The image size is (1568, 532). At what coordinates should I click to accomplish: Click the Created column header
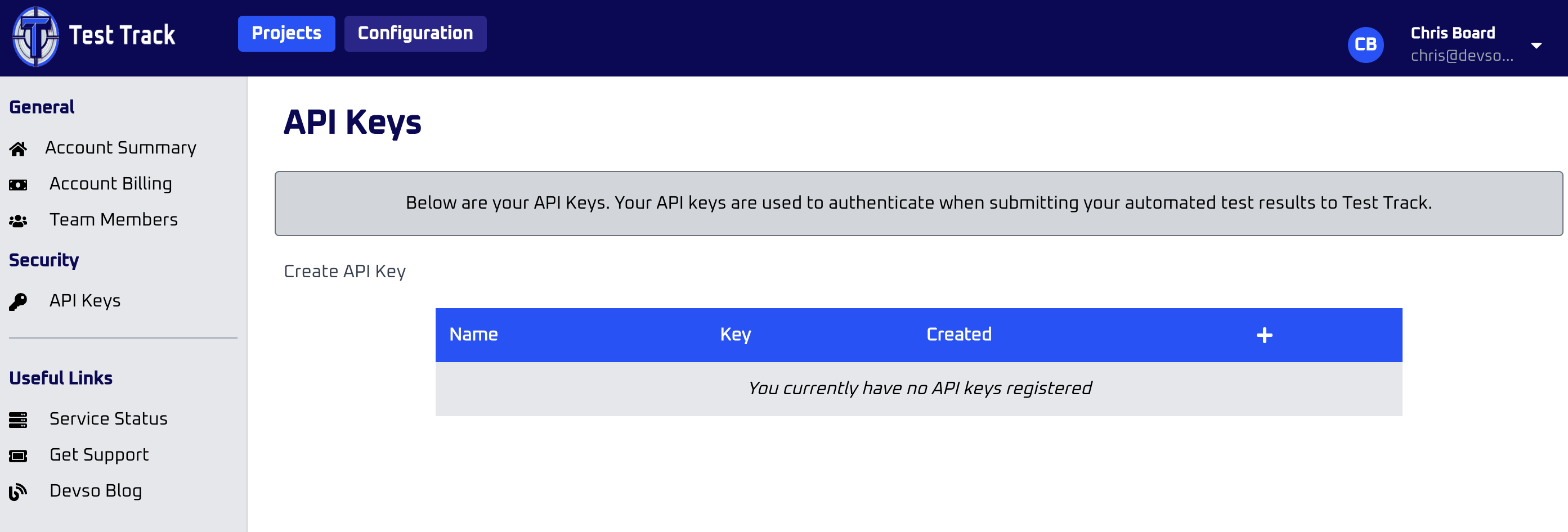[958, 335]
